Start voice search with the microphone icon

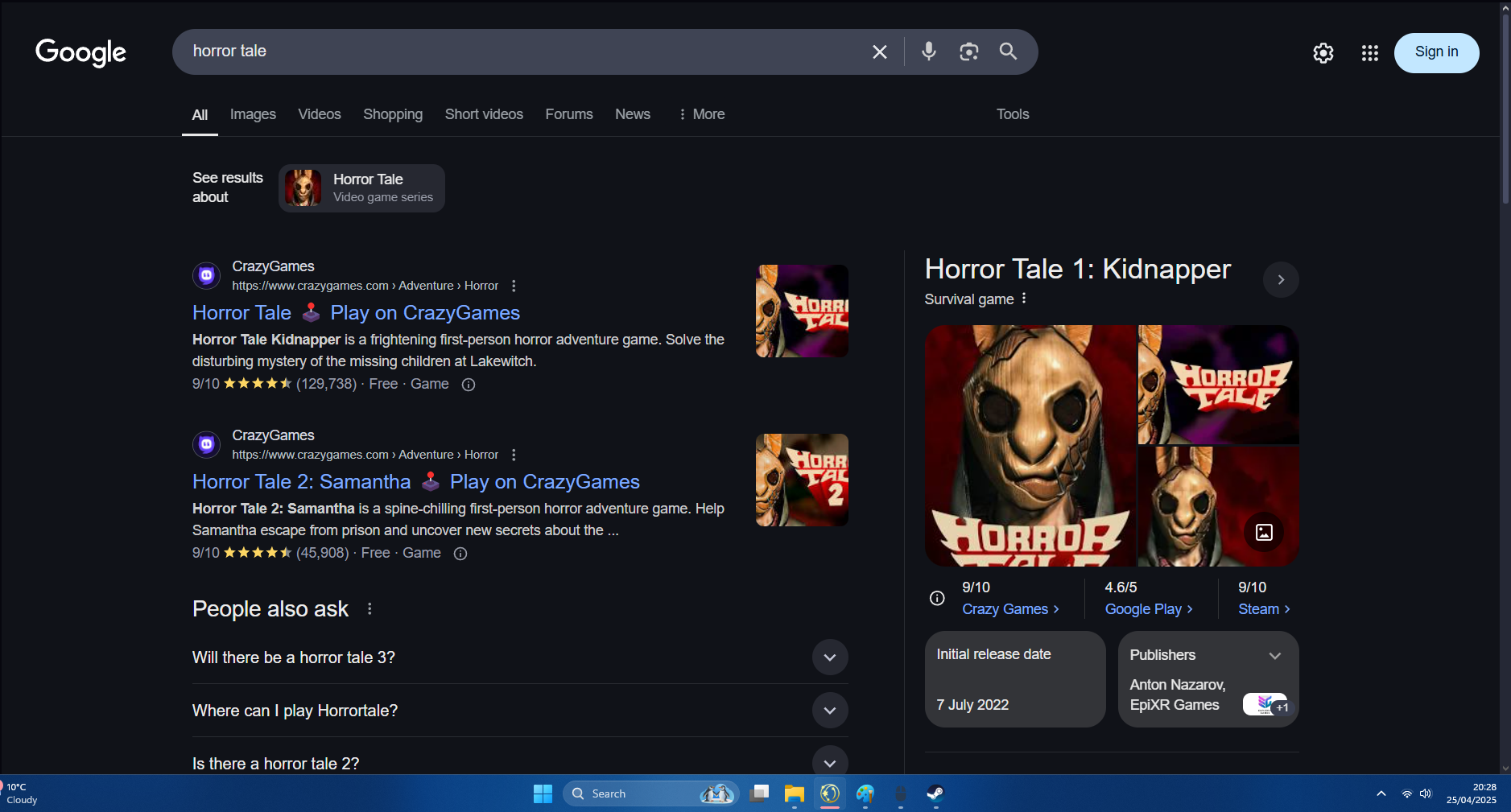click(929, 52)
